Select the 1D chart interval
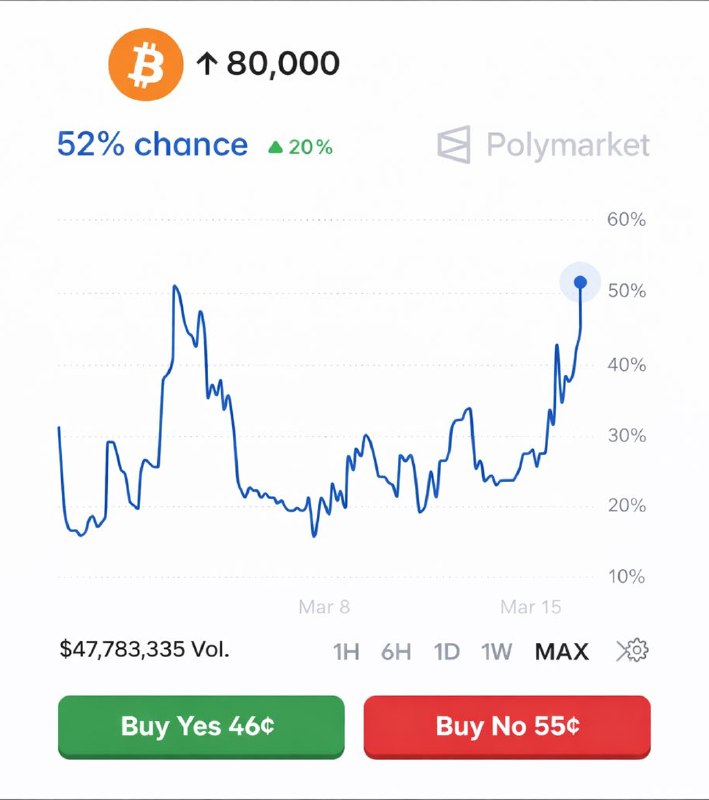709x800 pixels. click(447, 651)
